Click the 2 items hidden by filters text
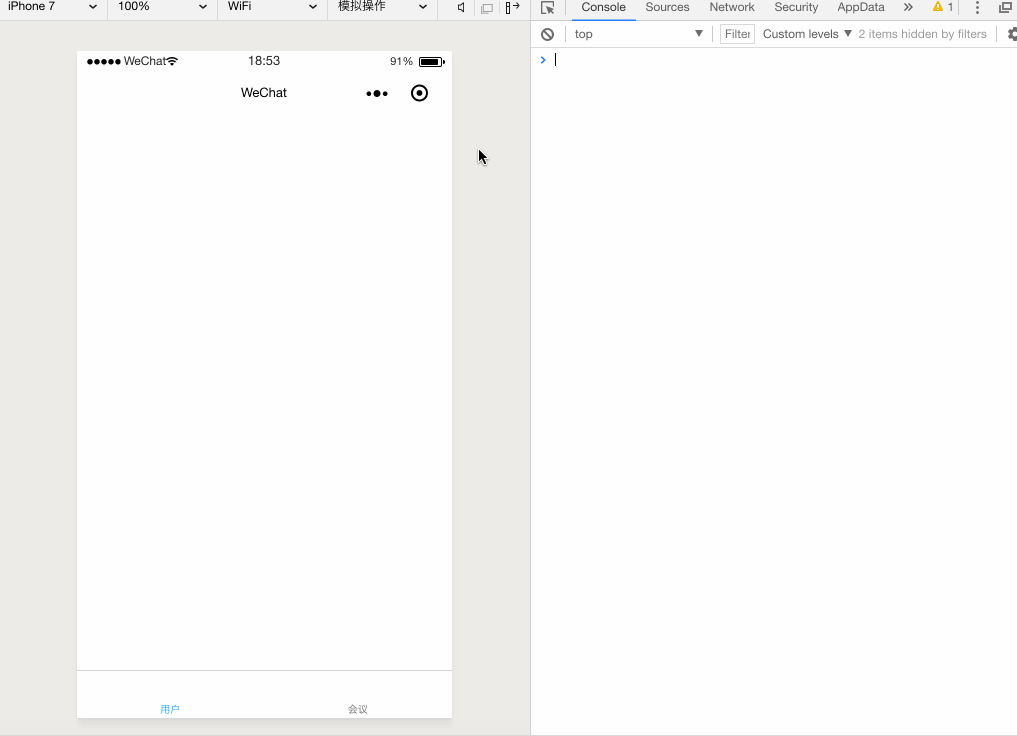1017x736 pixels. (922, 34)
